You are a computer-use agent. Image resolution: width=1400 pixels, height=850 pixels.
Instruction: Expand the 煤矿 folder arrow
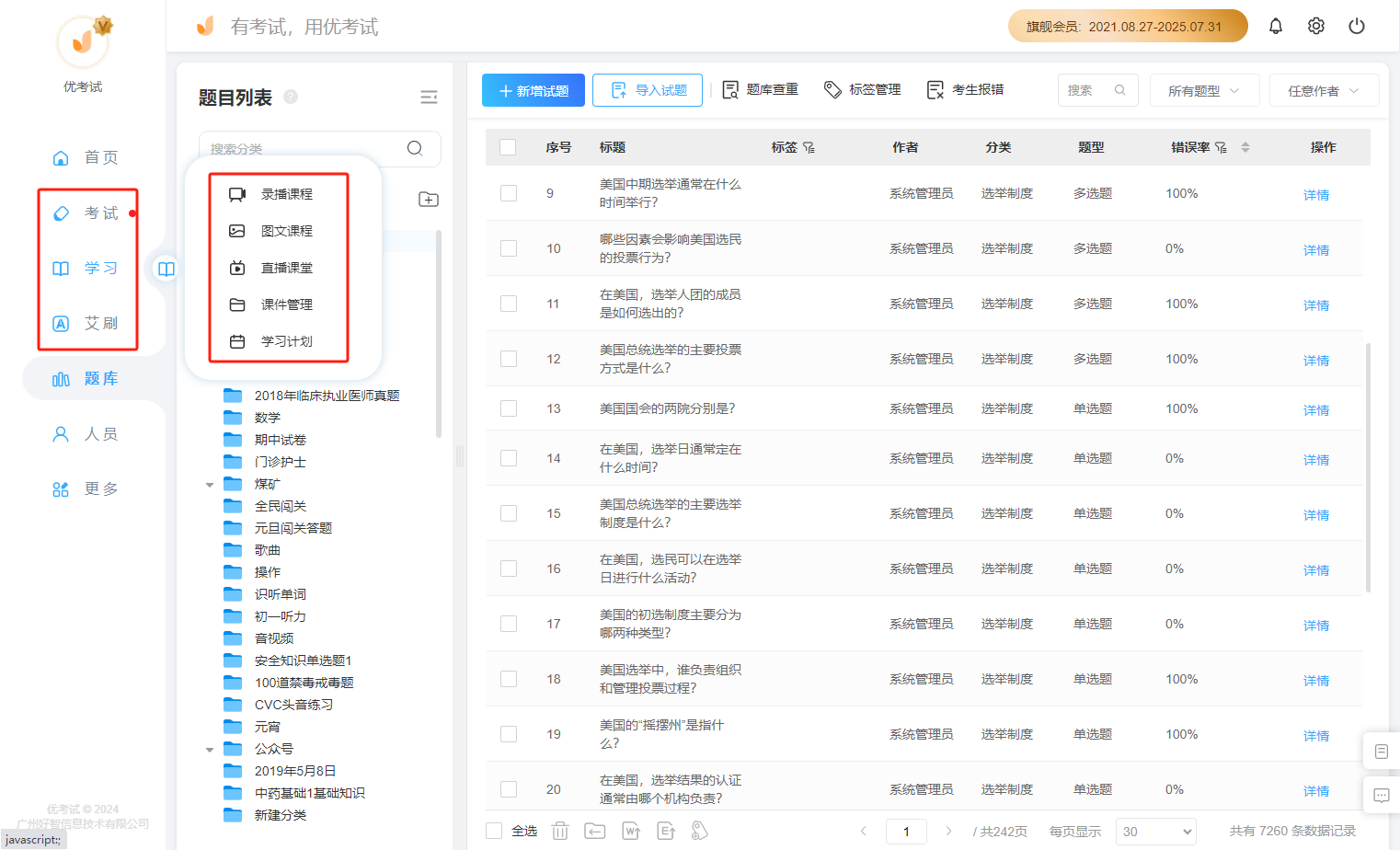[x=210, y=485]
